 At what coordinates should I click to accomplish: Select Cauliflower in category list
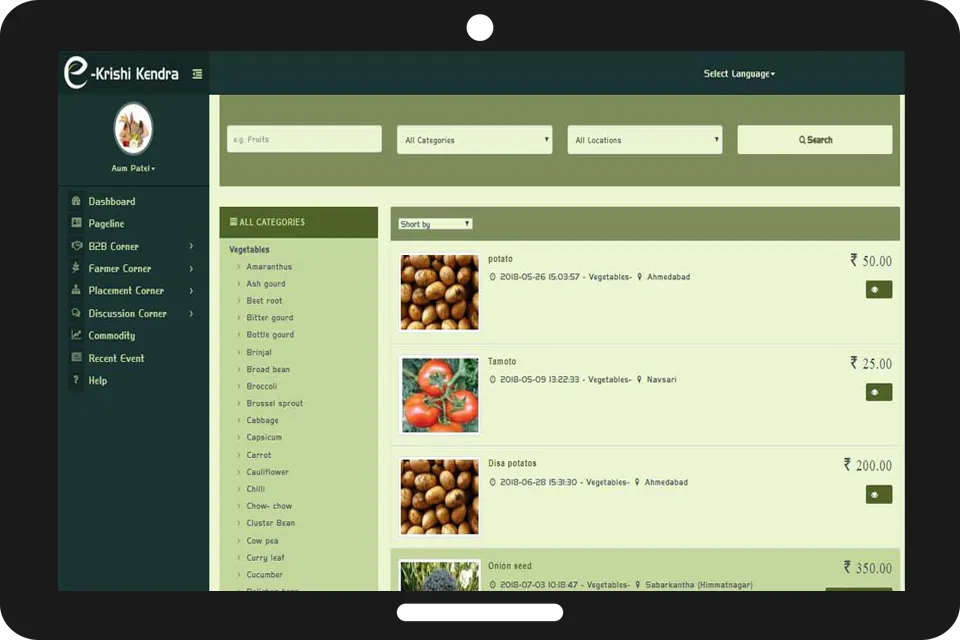click(267, 472)
